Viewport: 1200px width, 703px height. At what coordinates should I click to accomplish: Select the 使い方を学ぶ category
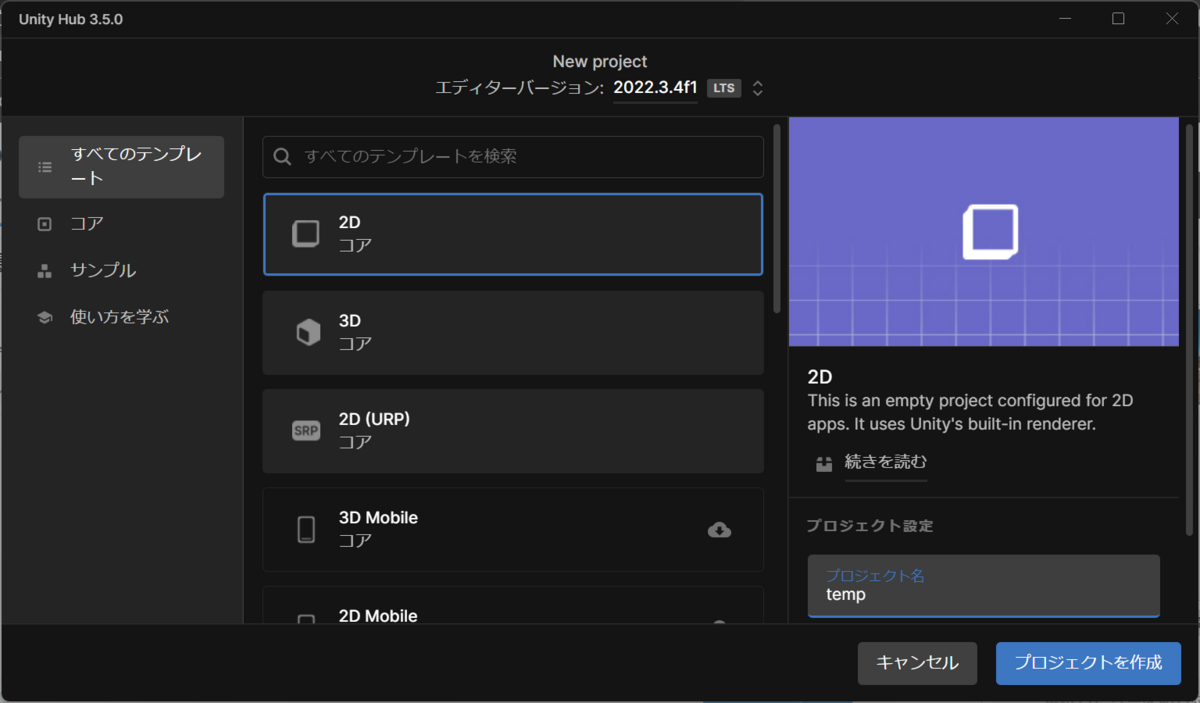(x=121, y=318)
